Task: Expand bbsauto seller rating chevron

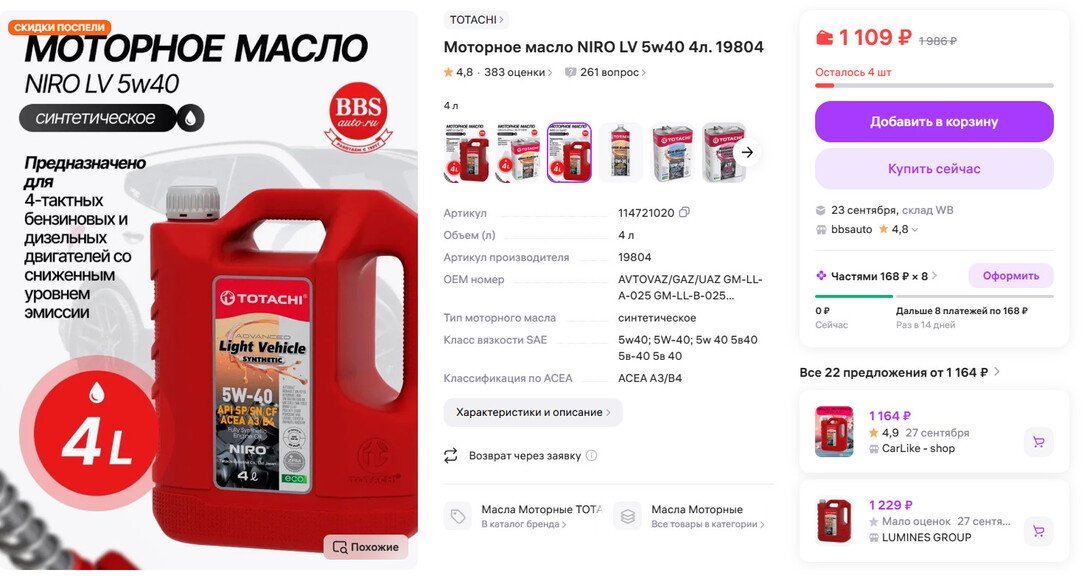Action: coord(915,229)
